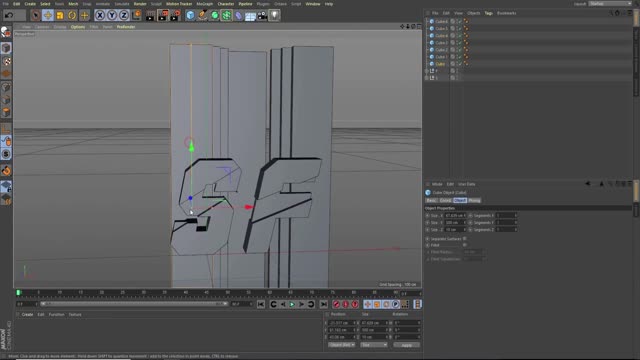Open the Mesh menu

coord(73,4)
